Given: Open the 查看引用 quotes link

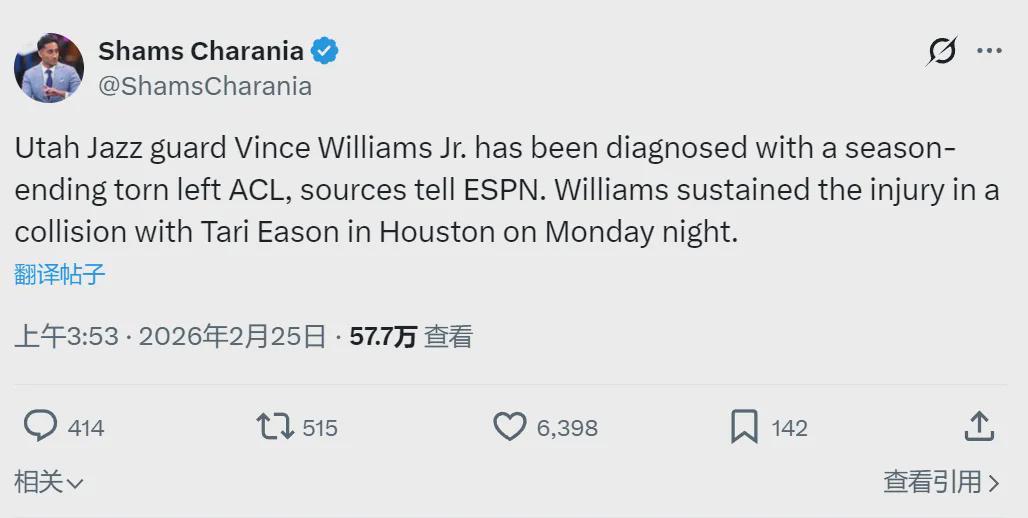Looking at the screenshot, I should [x=941, y=483].
